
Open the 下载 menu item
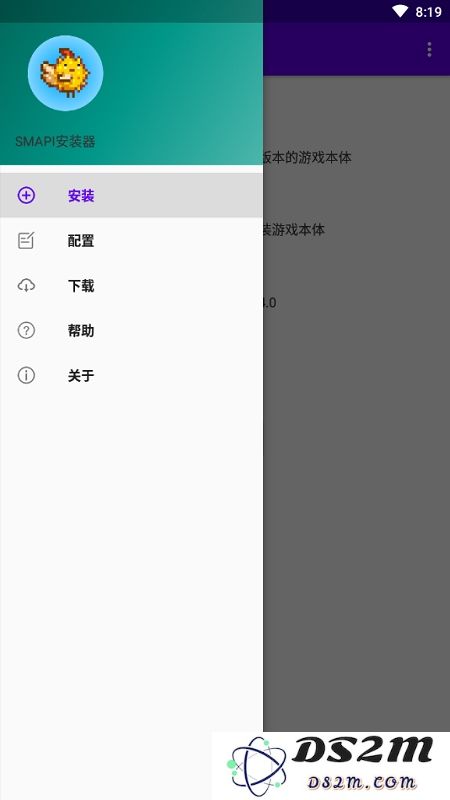tap(131, 285)
